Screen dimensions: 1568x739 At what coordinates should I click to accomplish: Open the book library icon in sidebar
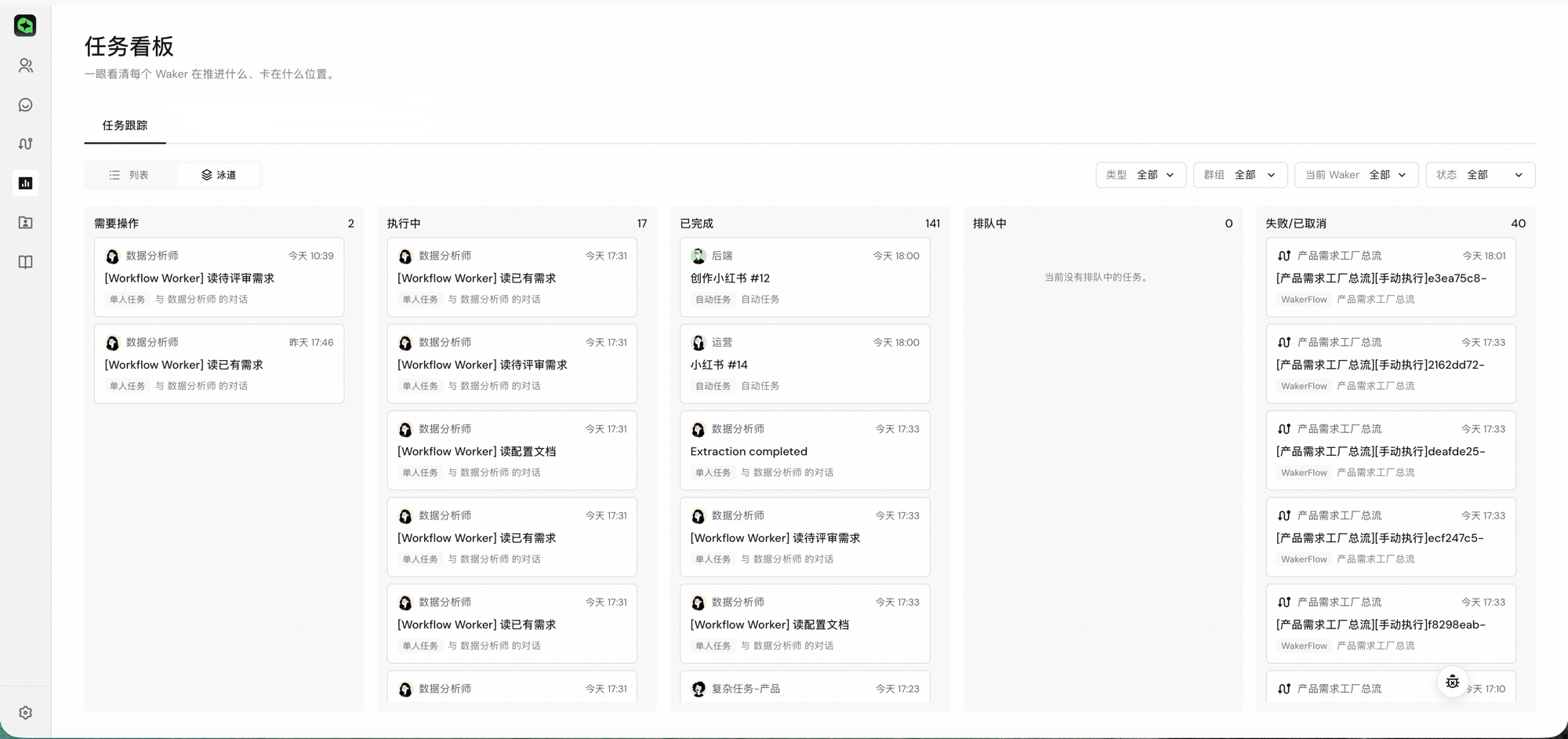tap(25, 262)
